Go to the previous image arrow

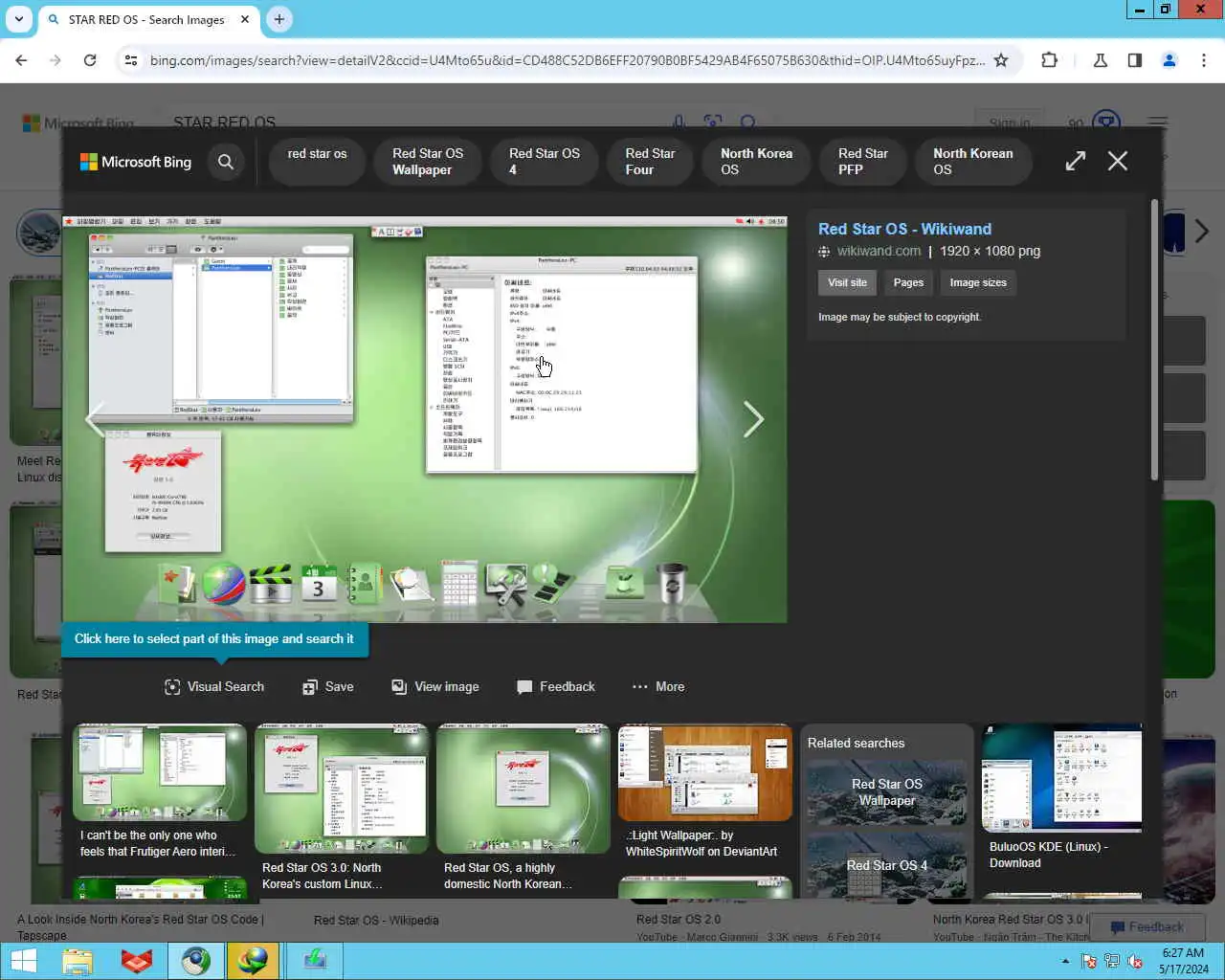coord(95,419)
